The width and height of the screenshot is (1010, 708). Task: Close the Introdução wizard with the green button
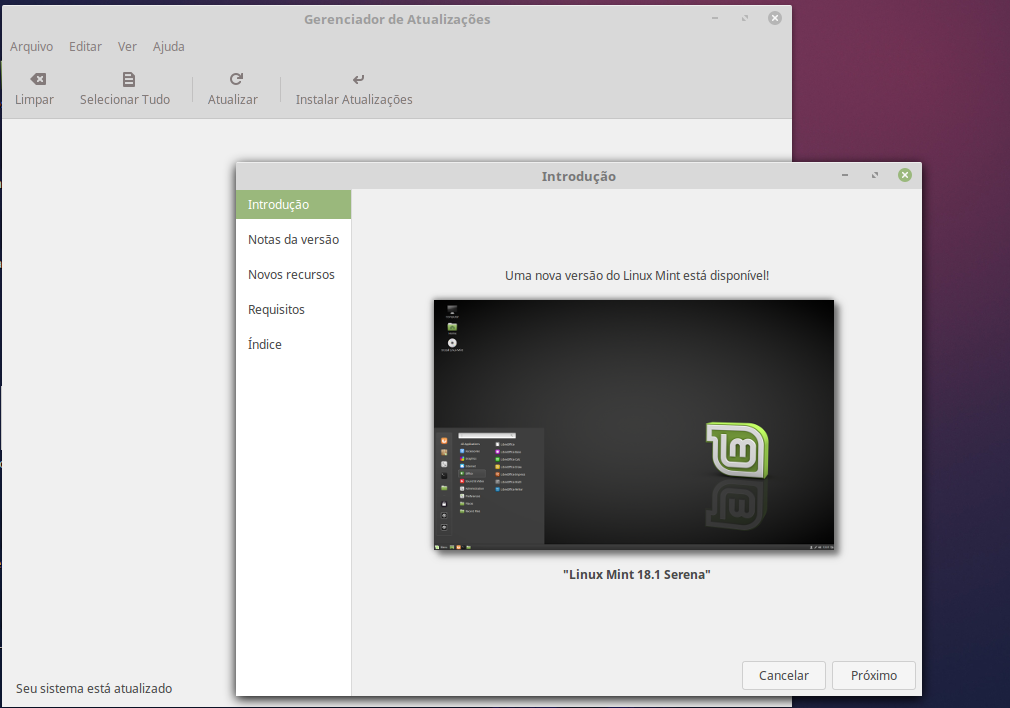coord(905,174)
